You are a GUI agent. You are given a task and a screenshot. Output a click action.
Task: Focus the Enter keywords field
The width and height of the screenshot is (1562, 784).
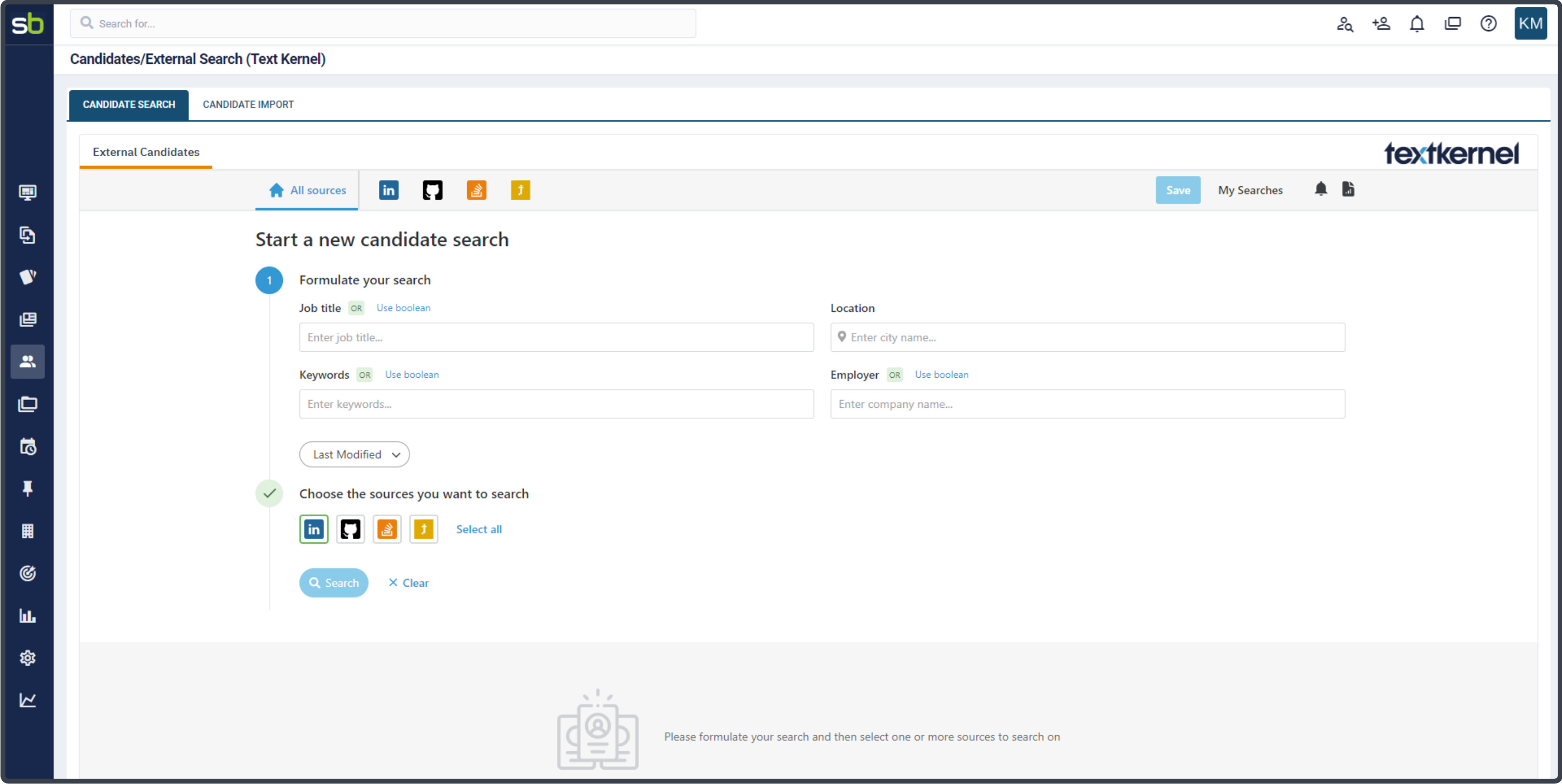point(556,404)
